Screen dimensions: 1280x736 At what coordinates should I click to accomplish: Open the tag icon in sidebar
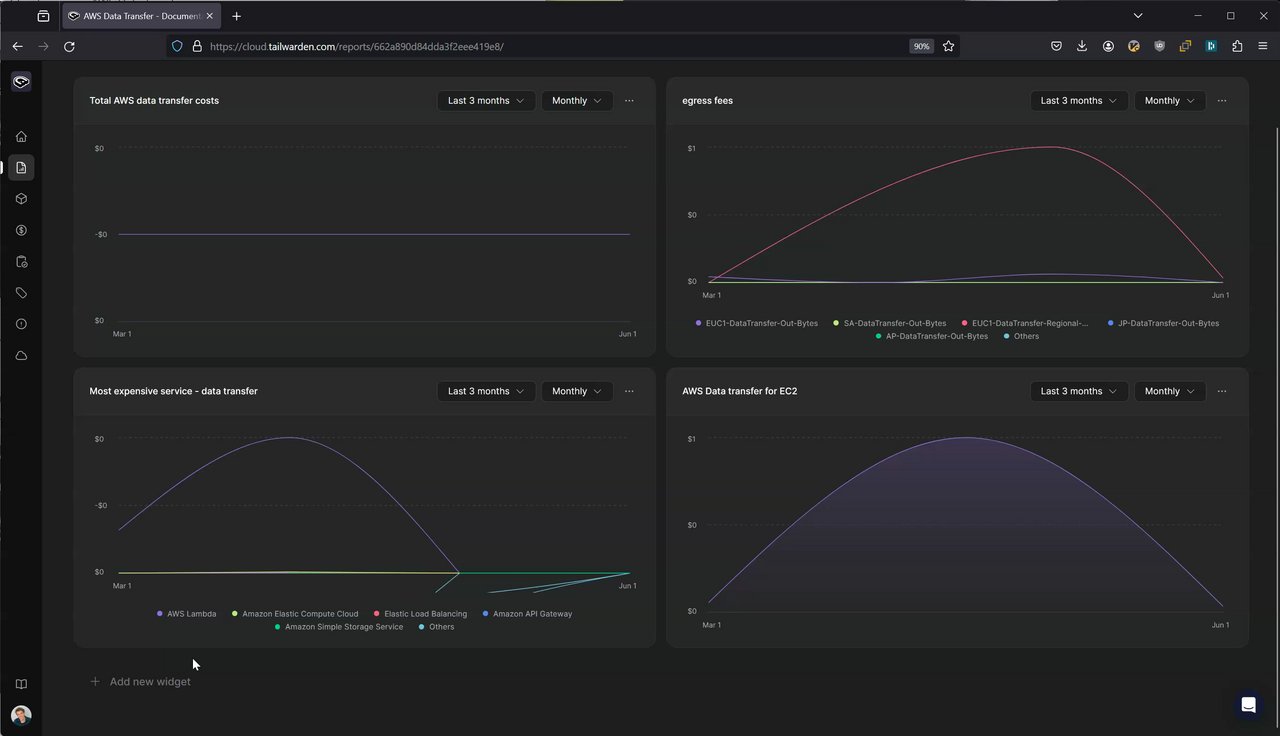[x=21, y=293]
